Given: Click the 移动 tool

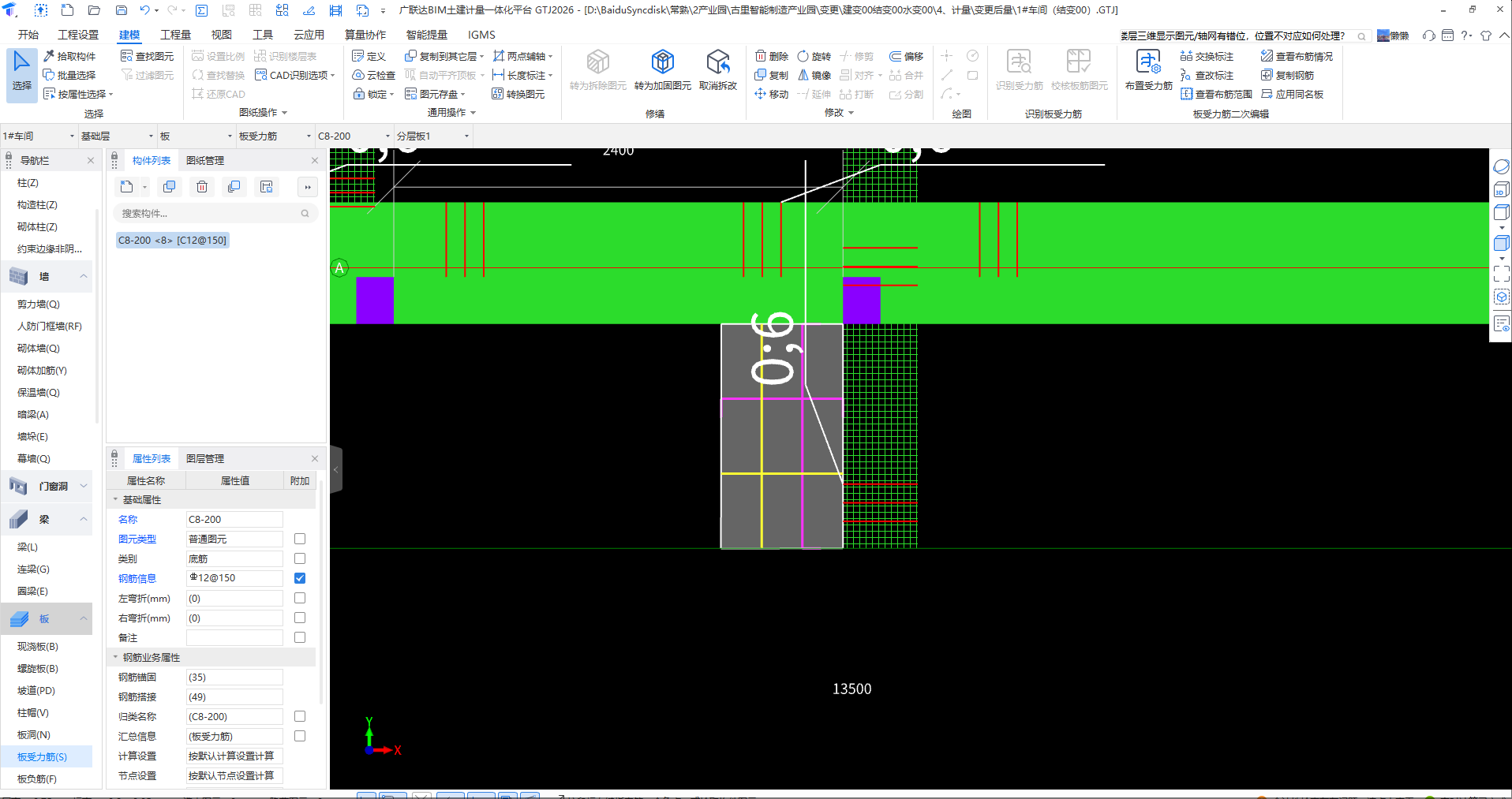Looking at the screenshot, I should click(x=772, y=94).
